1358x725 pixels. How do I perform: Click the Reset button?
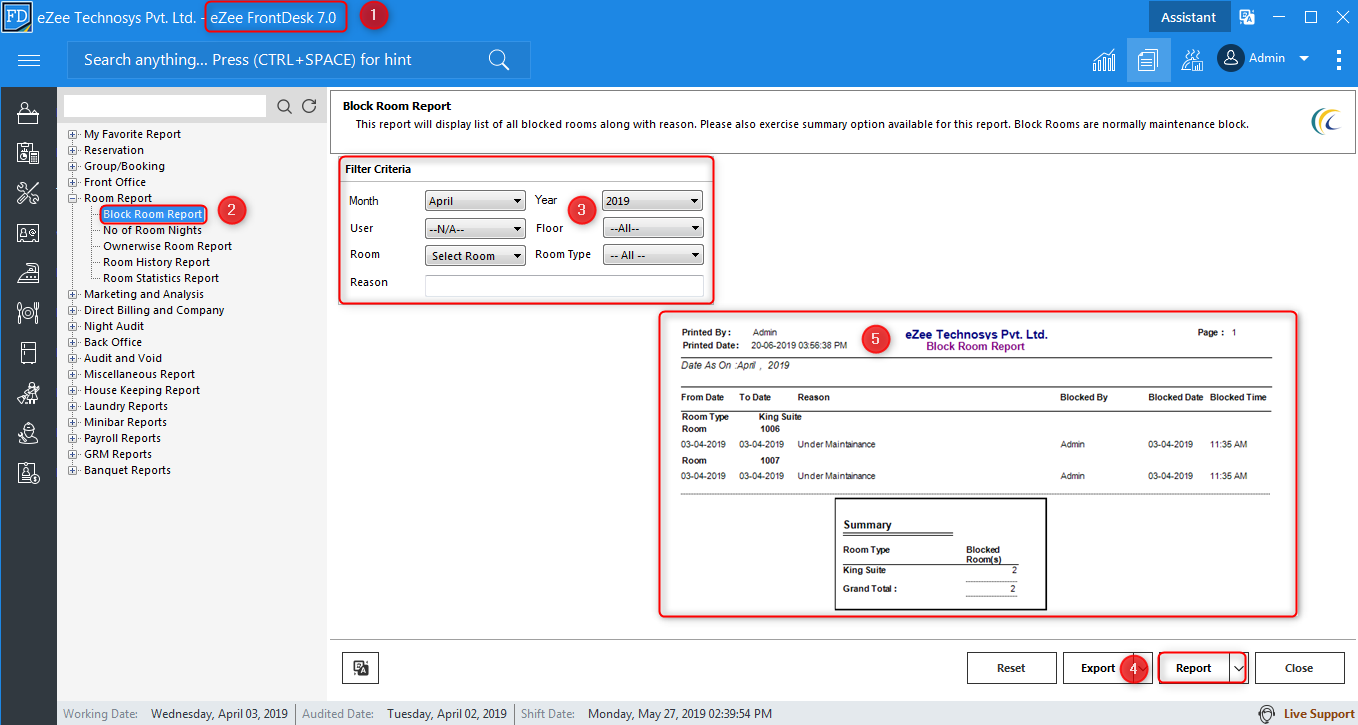tap(1011, 668)
